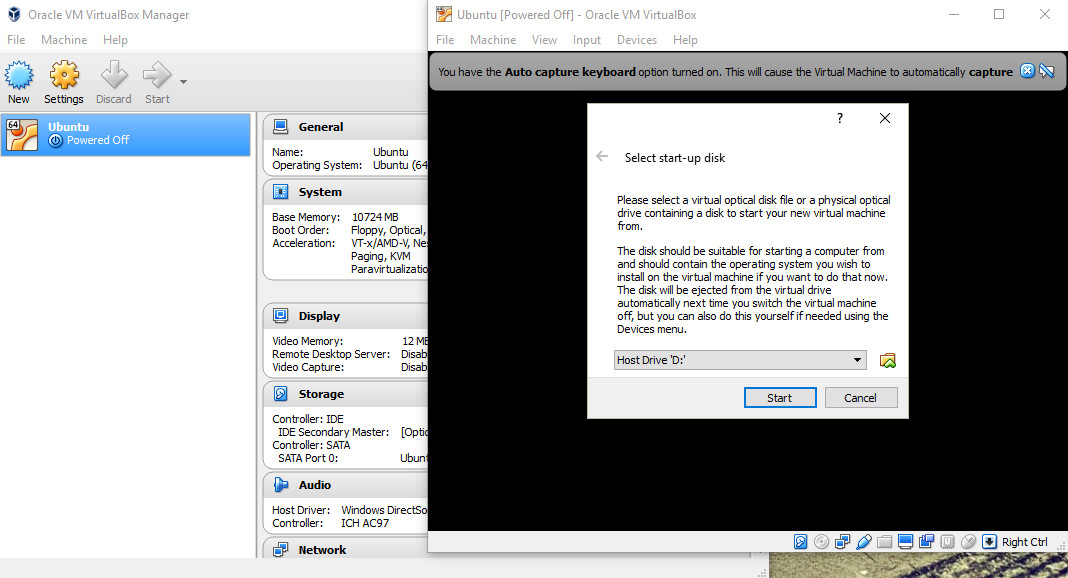This screenshot has width=1068, height=578.
Task: Open File menu in VirtualBox Manager
Action: click(x=16, y=40)
